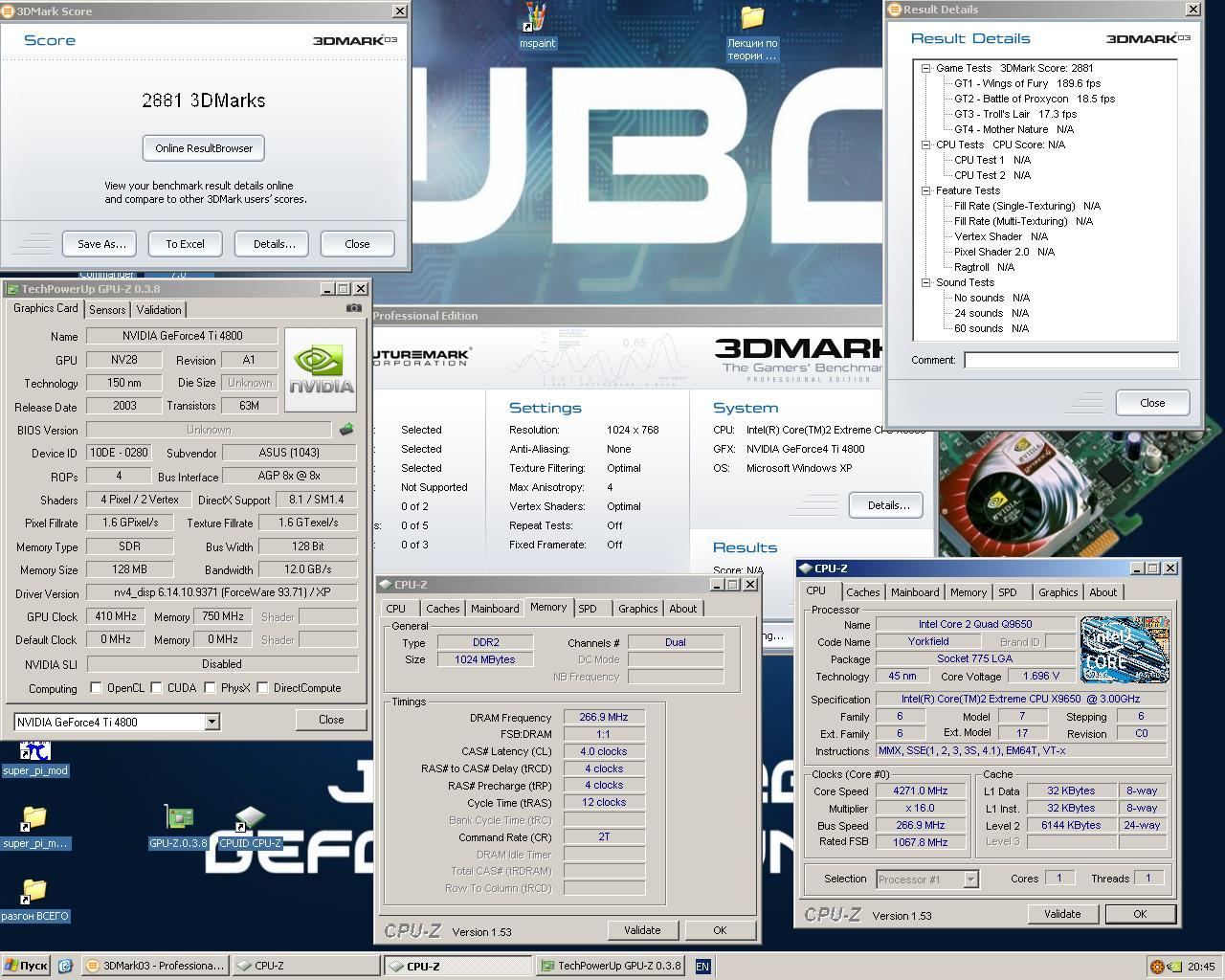Viewport: 1225px width, 980px height.
Task: Select GT3 - Troll's Lair tree row
Action: pyautogui.click(x=1015, y=114)
